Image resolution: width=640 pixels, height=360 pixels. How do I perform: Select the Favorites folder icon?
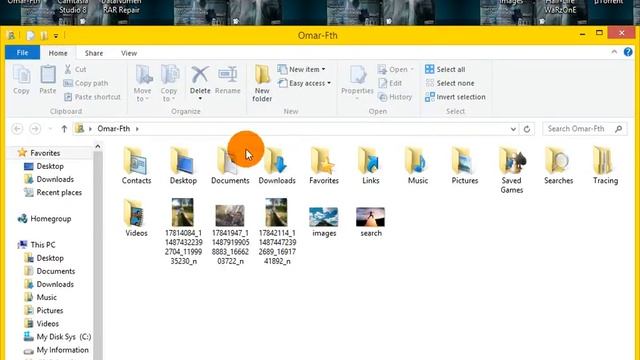(x=324, y=166)
